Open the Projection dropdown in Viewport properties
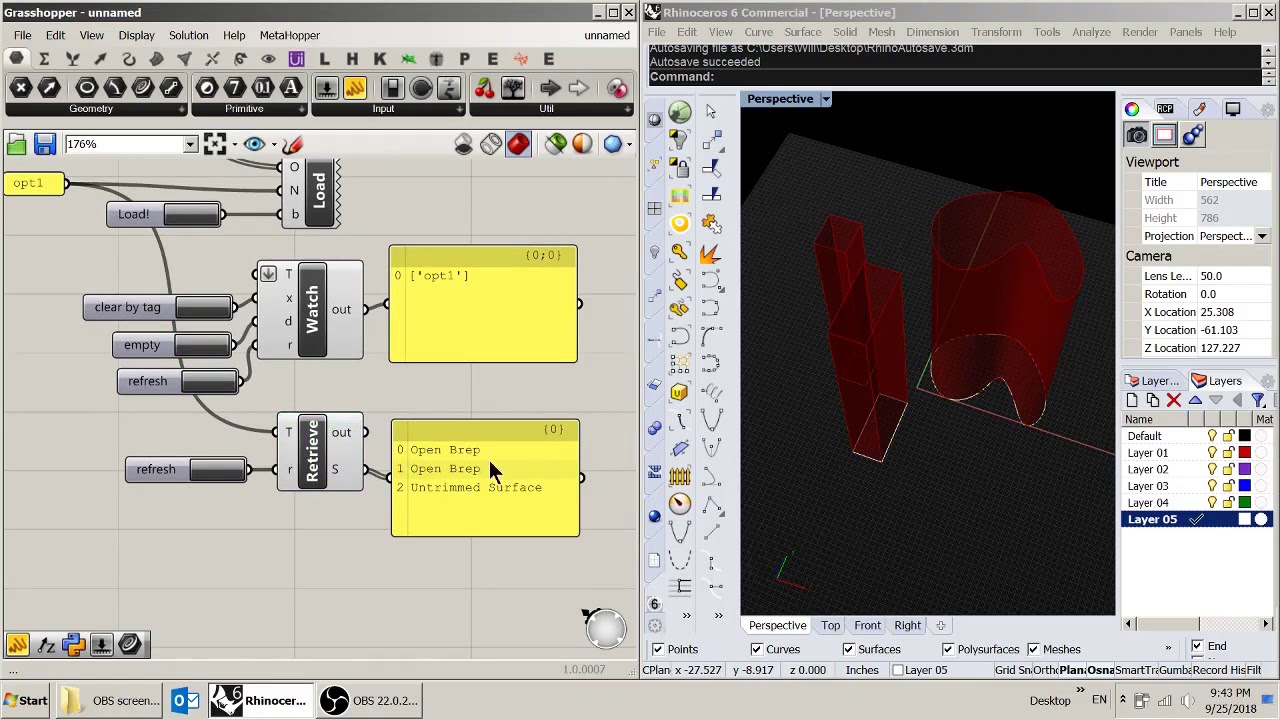Image resolution: width=1280 pixels, height=720 pixels. coord(1262,237)
